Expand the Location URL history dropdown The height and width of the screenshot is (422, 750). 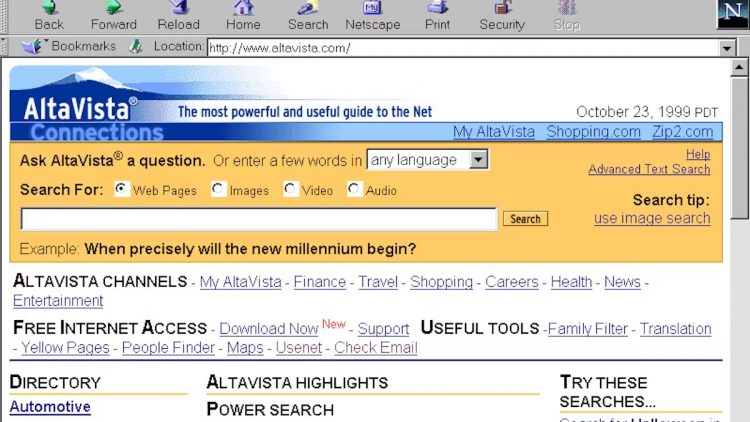(x=727, y=48)
